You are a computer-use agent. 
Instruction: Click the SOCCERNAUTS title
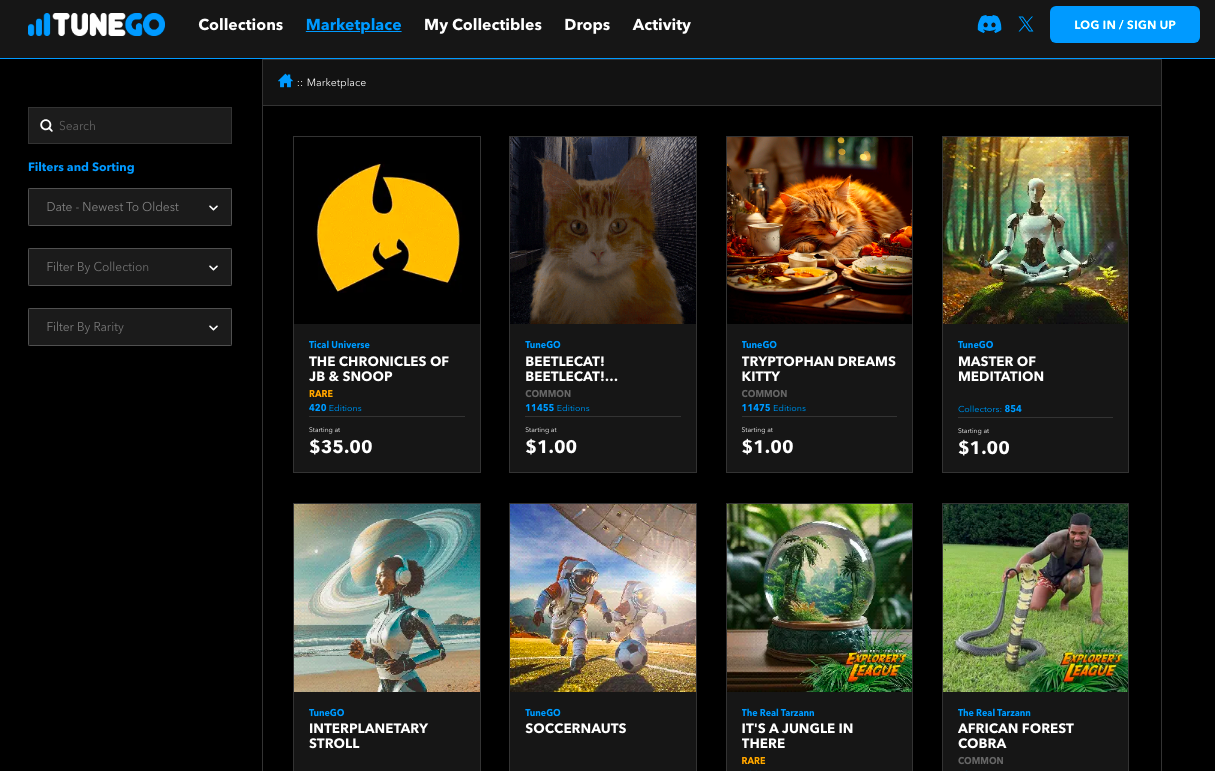(x=576, y=728)
